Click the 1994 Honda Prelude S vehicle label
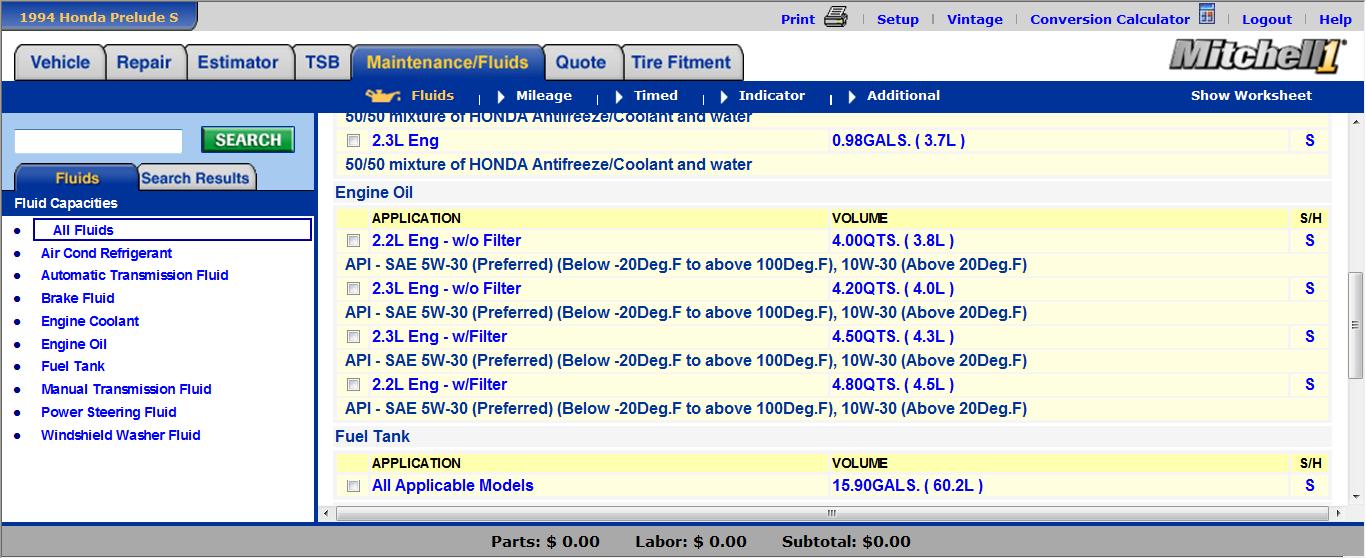 [99, 17]
